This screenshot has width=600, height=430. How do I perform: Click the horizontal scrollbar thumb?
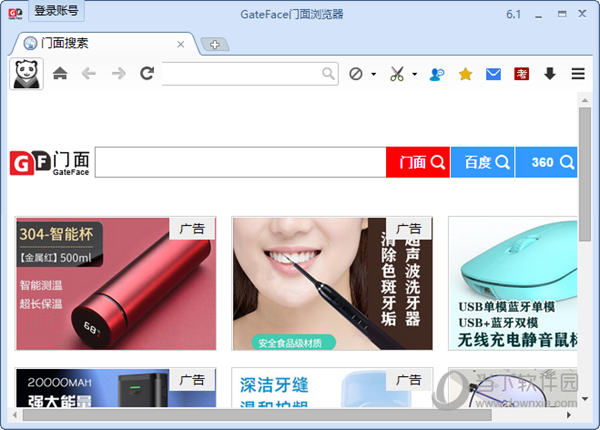257,415
